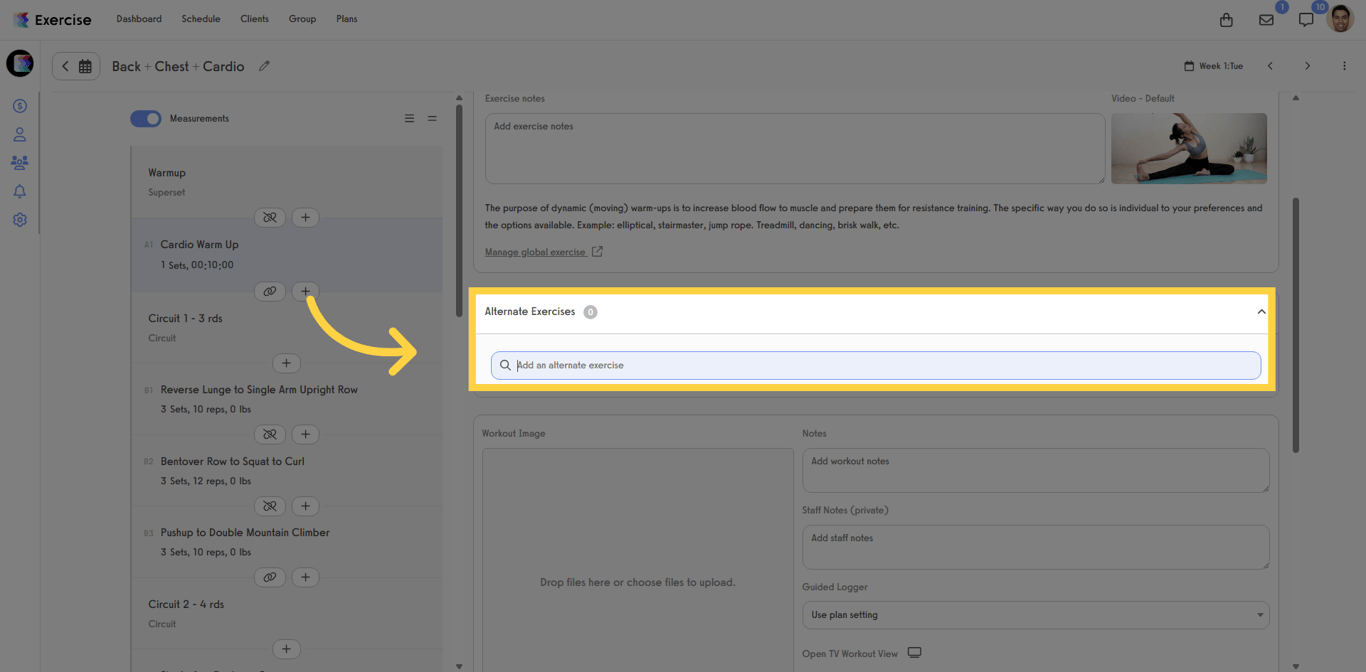This screenshot has height=672, width=1366.
Task: Switch to the Plans menu item
Action: pos(346,18)
